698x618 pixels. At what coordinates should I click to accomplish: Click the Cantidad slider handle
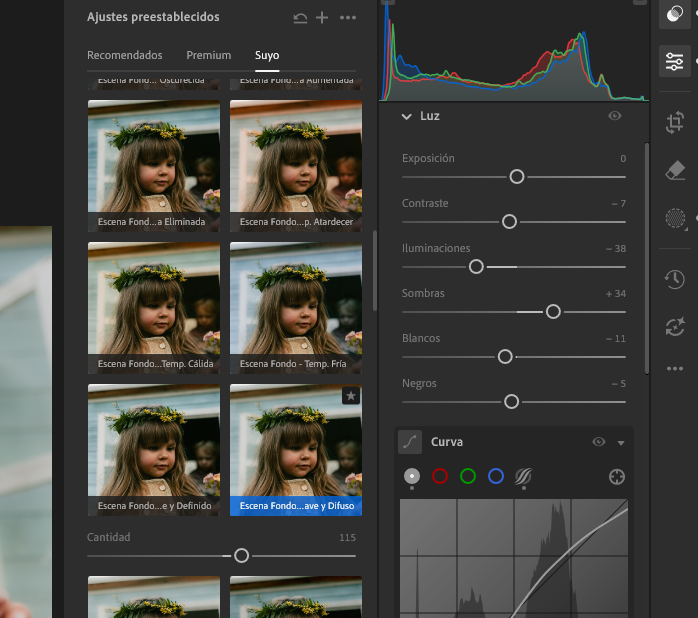pyautogui.click(x=241, y=555)
